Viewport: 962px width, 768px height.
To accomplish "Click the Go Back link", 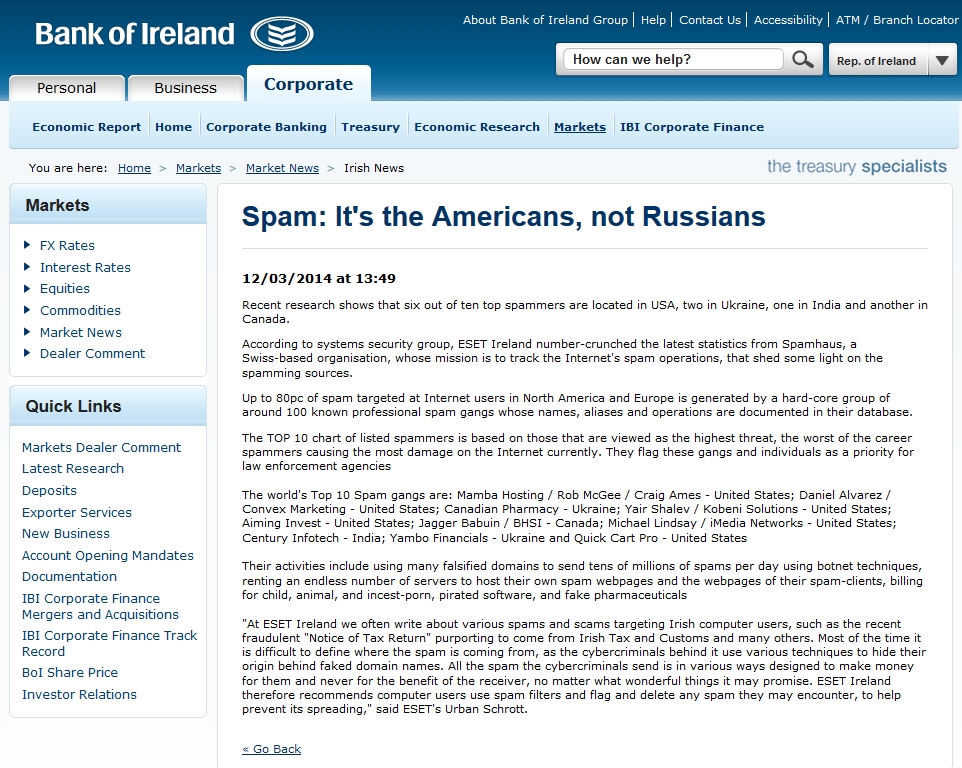I will tap(271, 749).
